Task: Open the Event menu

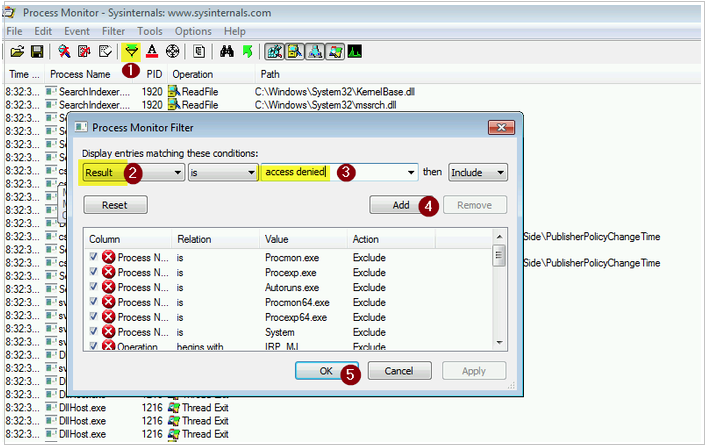Action: pos(77,31)
